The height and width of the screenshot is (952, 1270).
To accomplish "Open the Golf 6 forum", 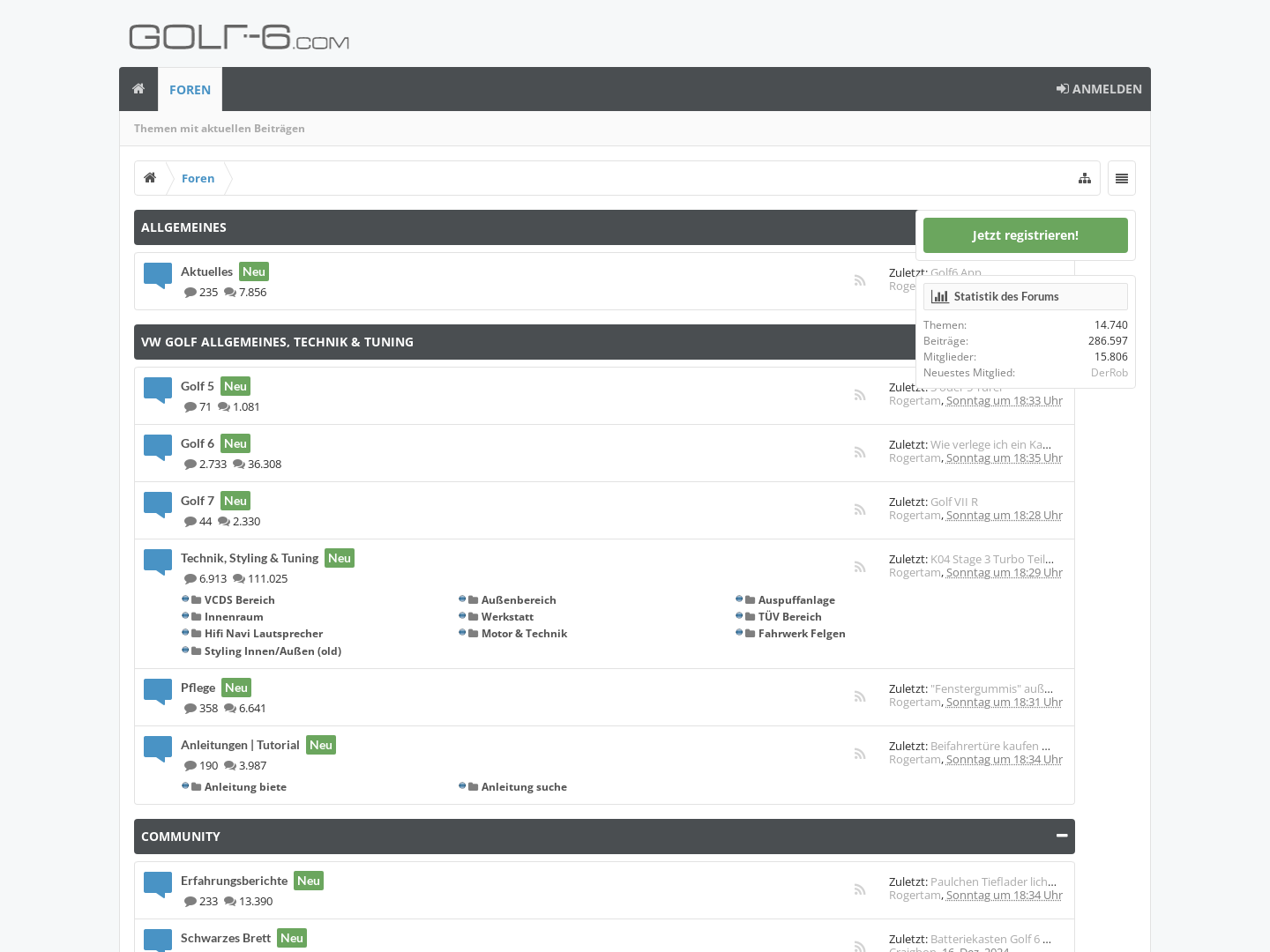I will [198, 443].
